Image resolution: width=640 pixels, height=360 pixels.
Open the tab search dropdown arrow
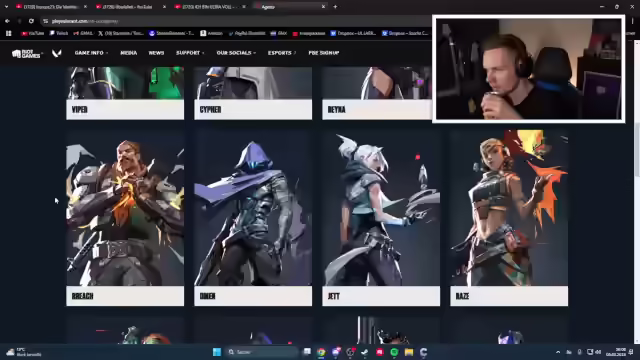6,7
